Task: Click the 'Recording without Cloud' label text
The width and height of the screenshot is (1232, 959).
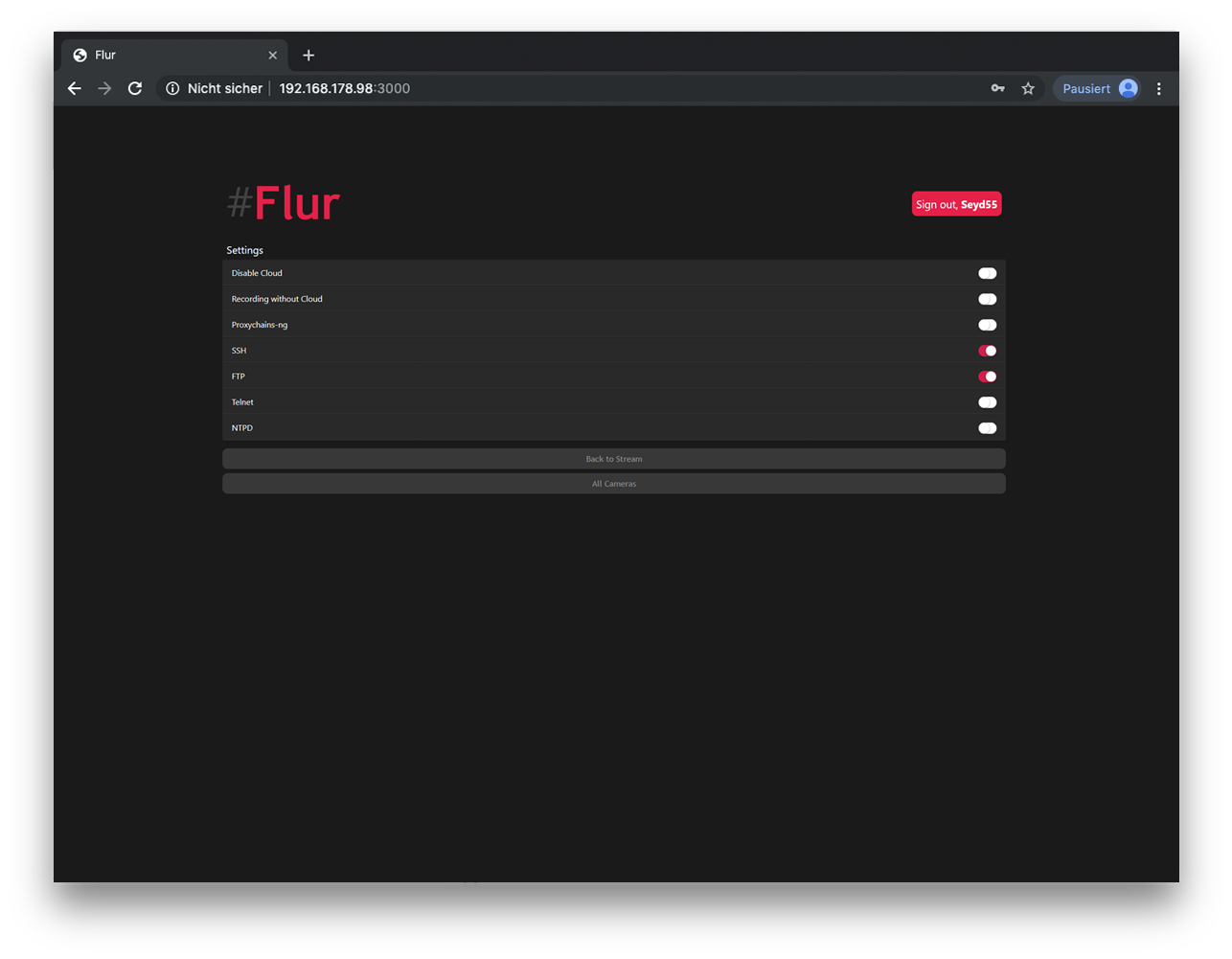Action: coord(277,299)
